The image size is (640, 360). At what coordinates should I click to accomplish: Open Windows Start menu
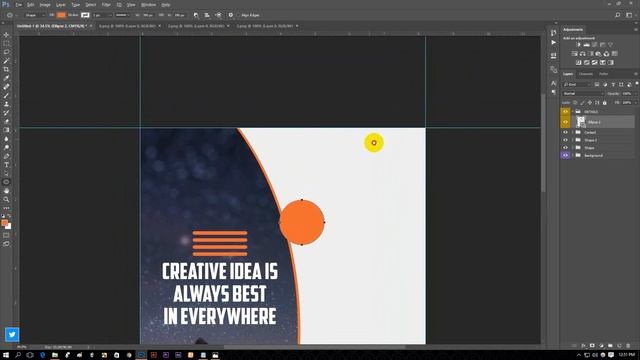coord(6,355)
